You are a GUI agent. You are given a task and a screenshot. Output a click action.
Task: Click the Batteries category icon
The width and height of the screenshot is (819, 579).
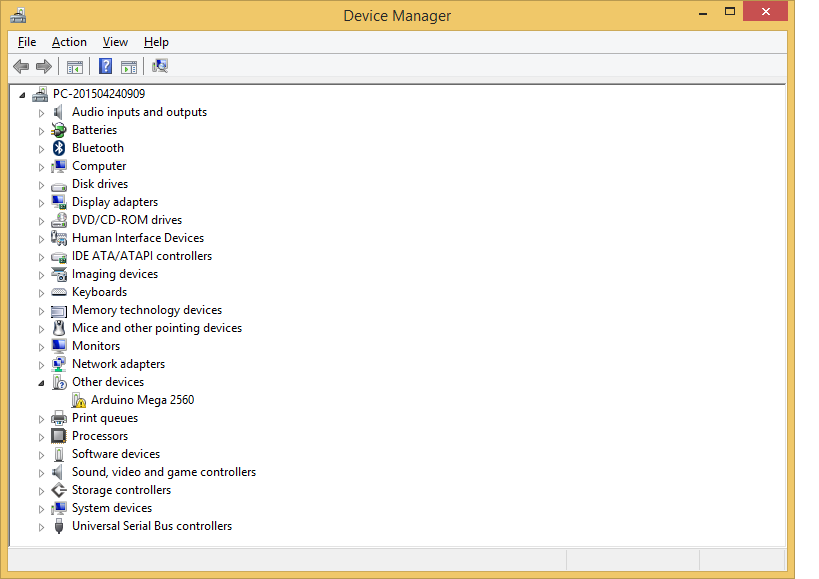[59, 130]
